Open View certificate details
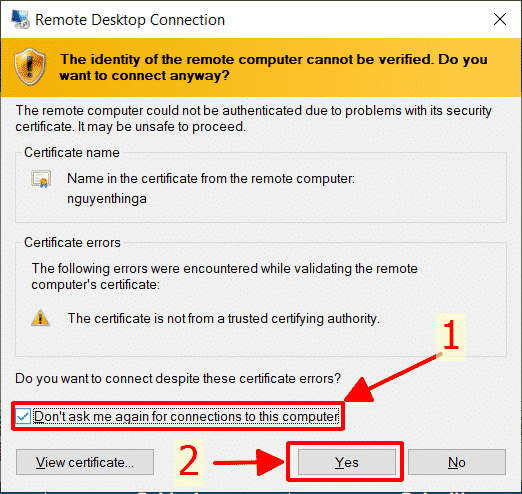 coord(85,462)
